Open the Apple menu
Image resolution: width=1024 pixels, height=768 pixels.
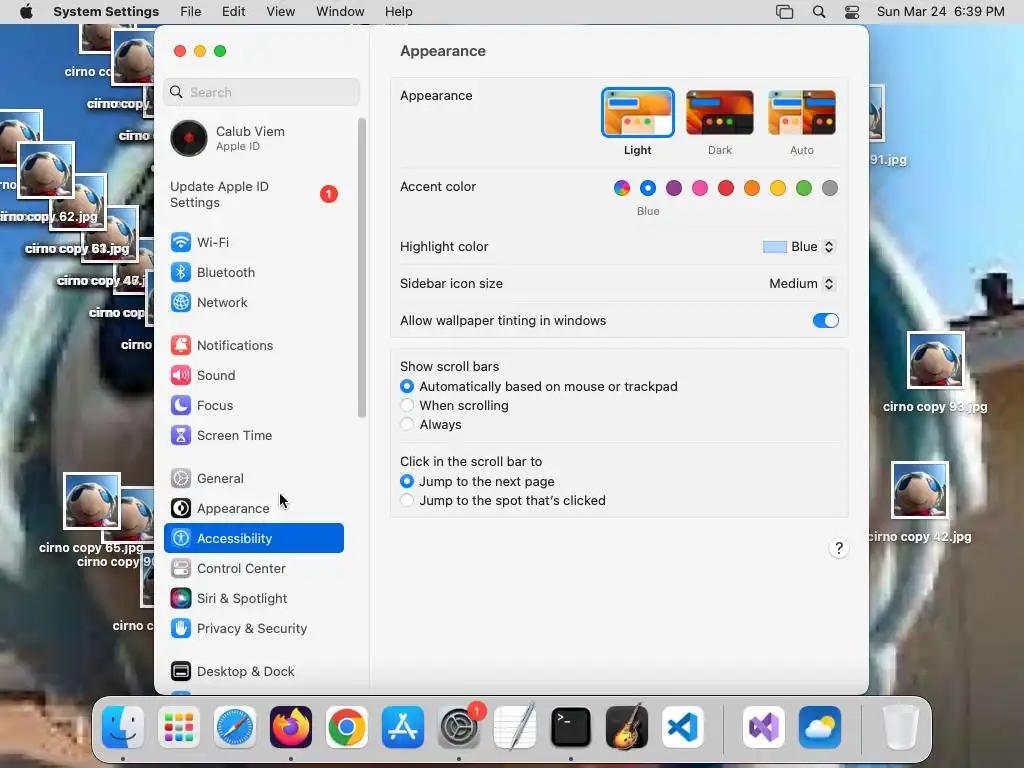point(26,12)
